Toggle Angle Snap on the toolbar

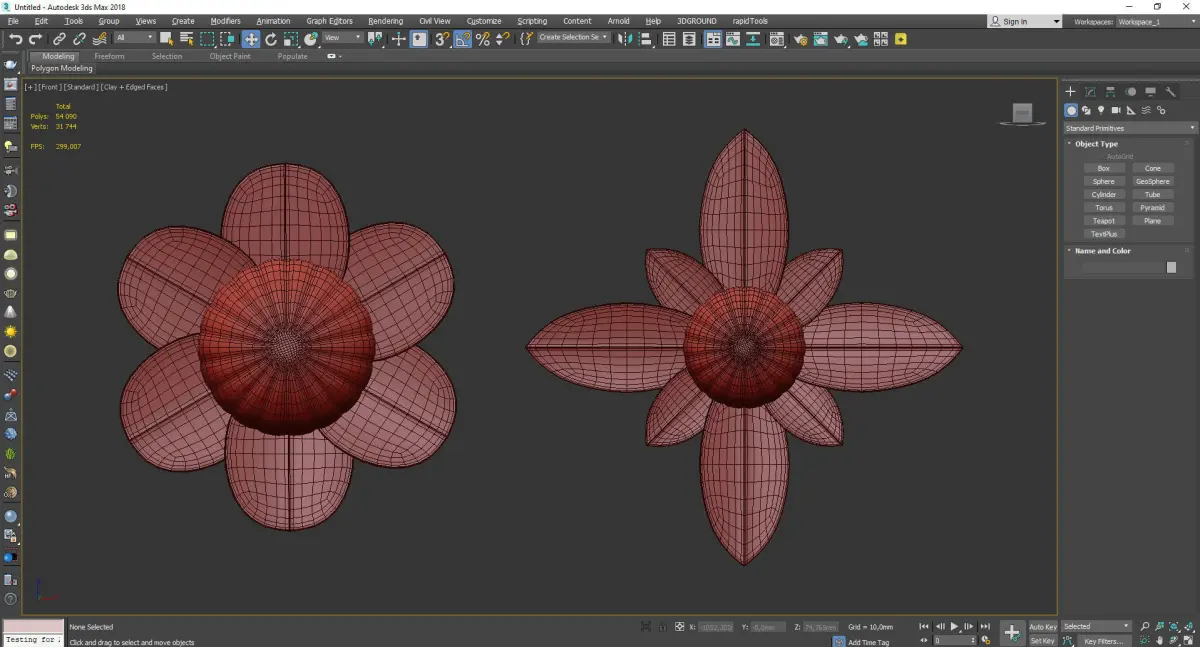point(462,39)
